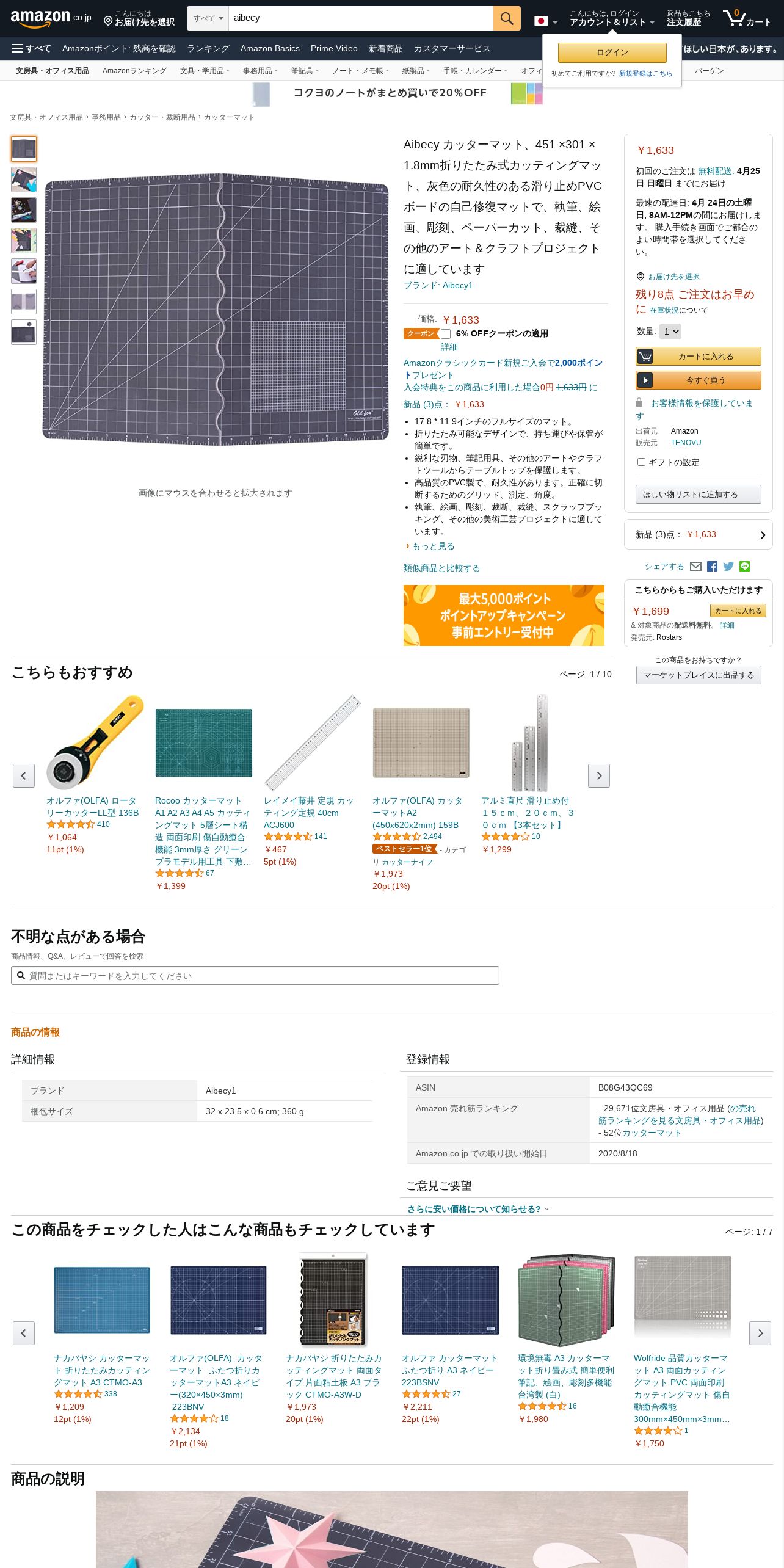Viewport: 784px width, 1568px height.
Task: Share the product on LINE
Action: pos(745,567)
